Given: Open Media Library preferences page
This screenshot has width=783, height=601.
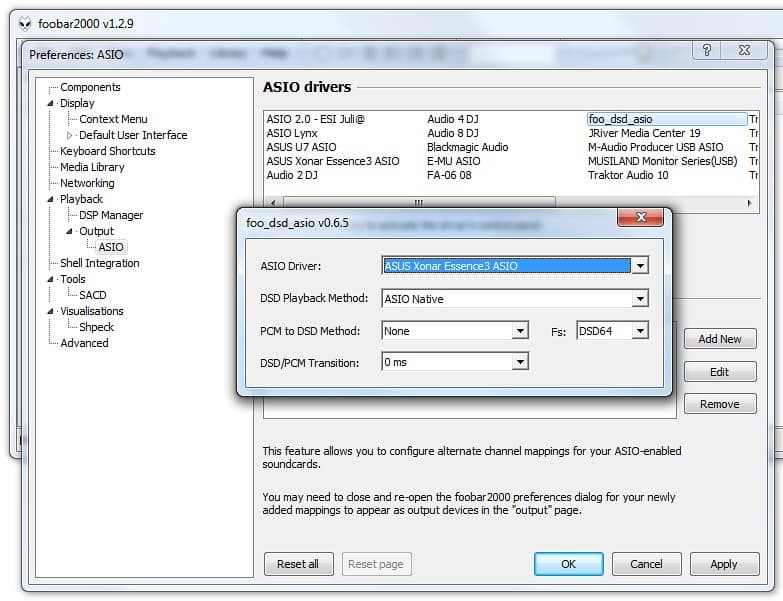Looking at the screenshot, I should (x=92, y=167).
